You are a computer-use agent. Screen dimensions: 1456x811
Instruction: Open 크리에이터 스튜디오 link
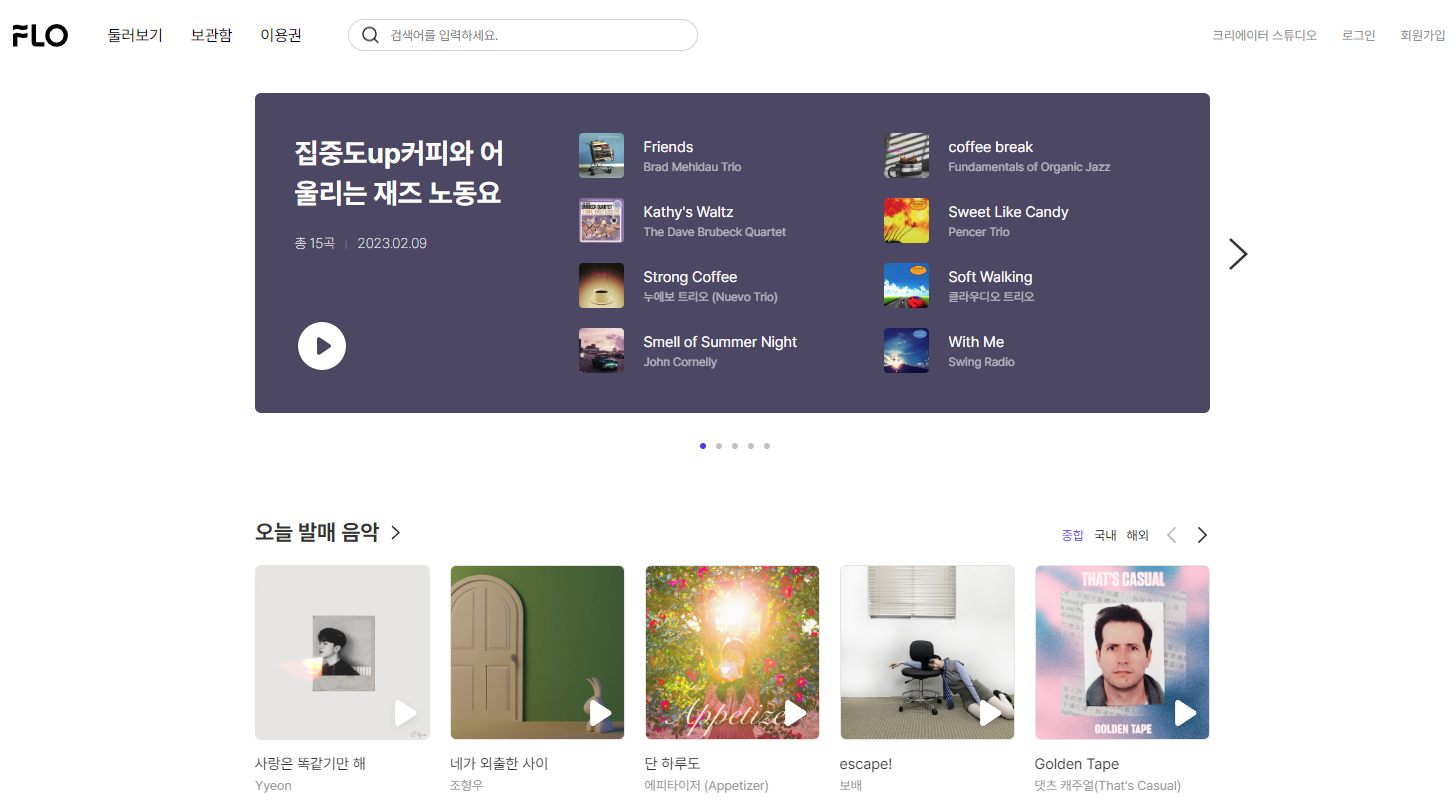pos(1264,35)
